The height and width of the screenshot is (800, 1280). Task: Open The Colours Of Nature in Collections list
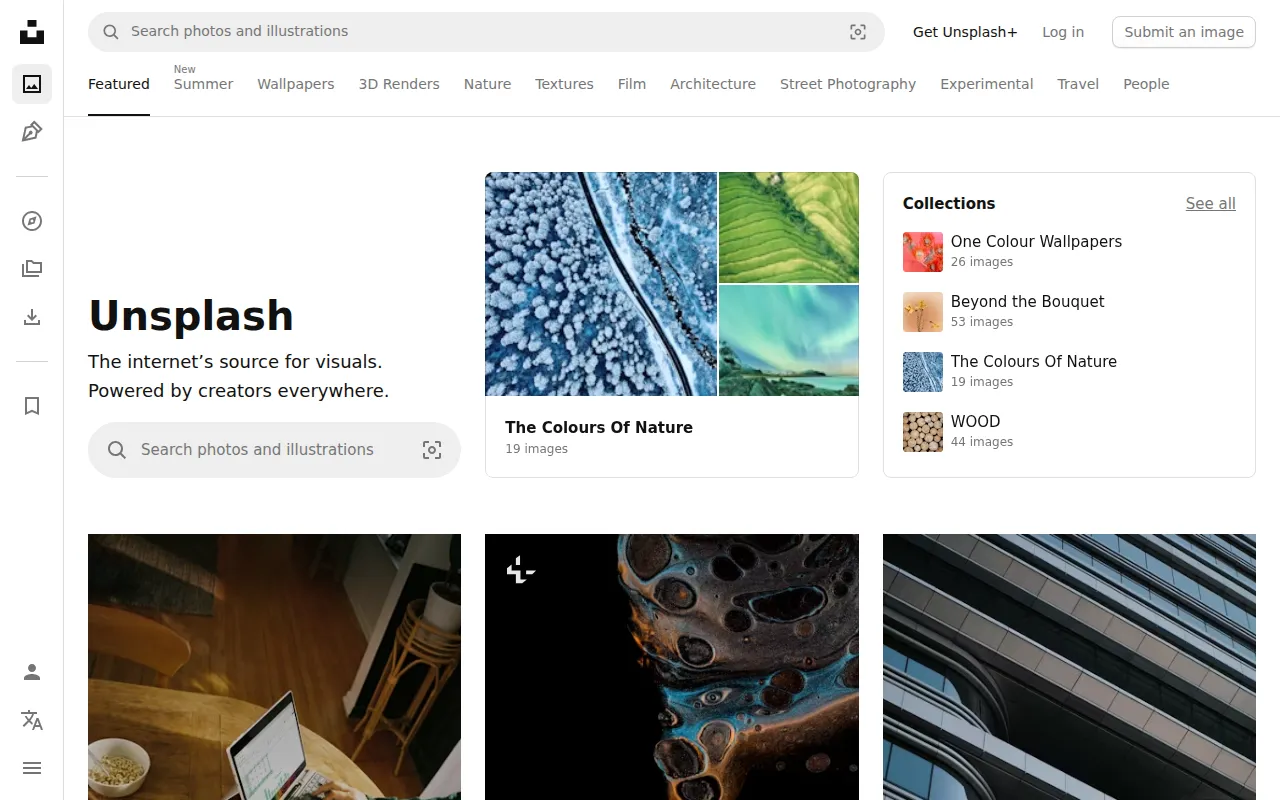click(x=1034, y=361)
